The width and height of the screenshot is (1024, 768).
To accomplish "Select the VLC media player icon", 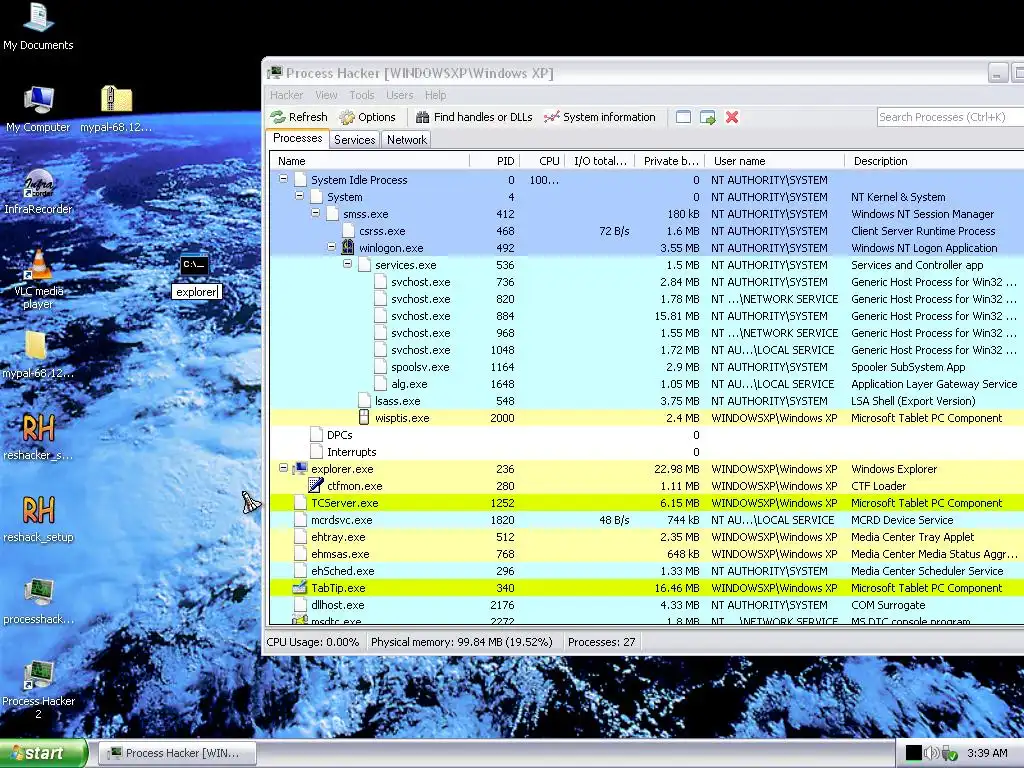I will [x=38, y=280].
